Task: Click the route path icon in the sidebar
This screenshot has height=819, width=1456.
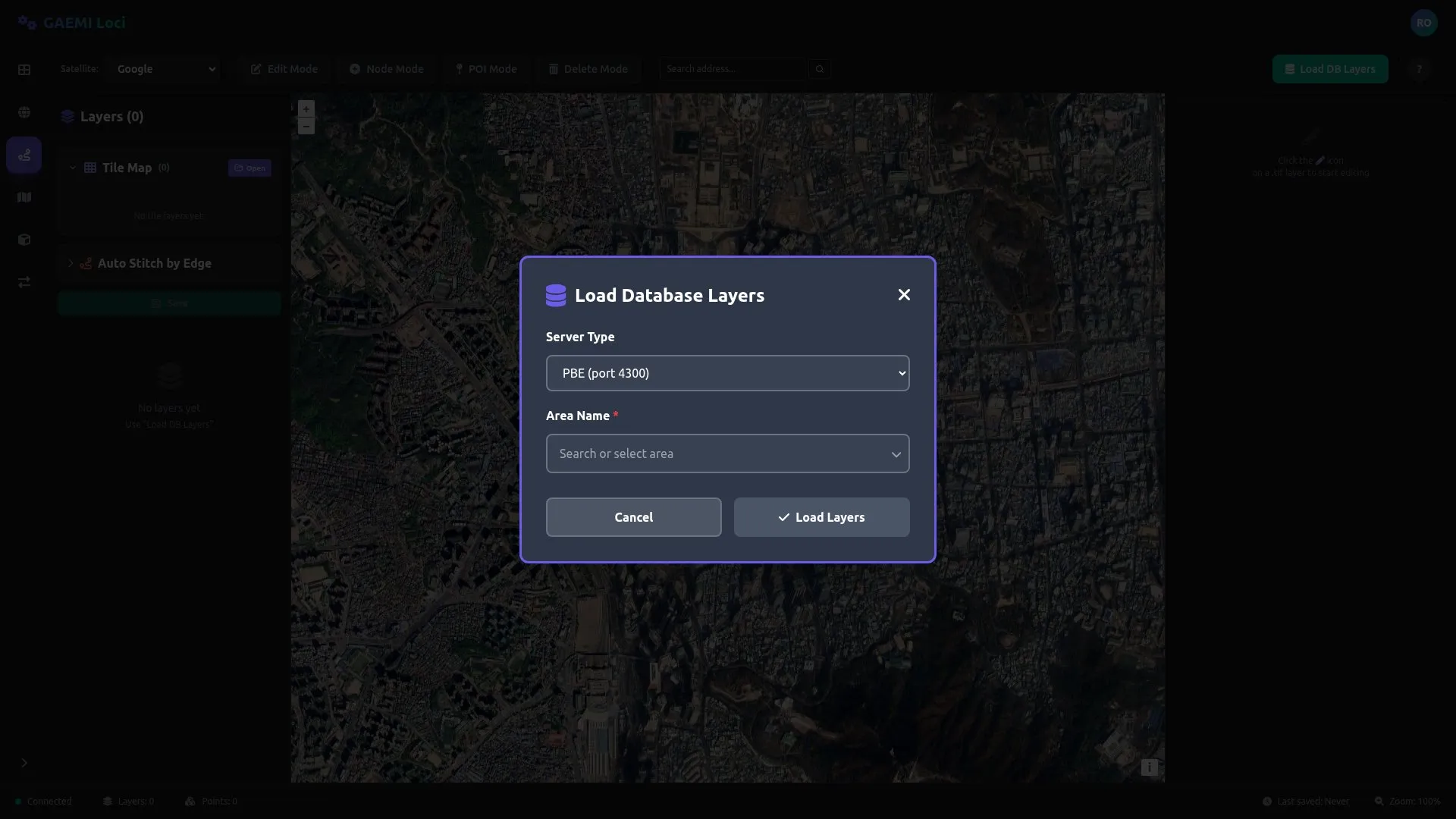Action: coord(24,155)
